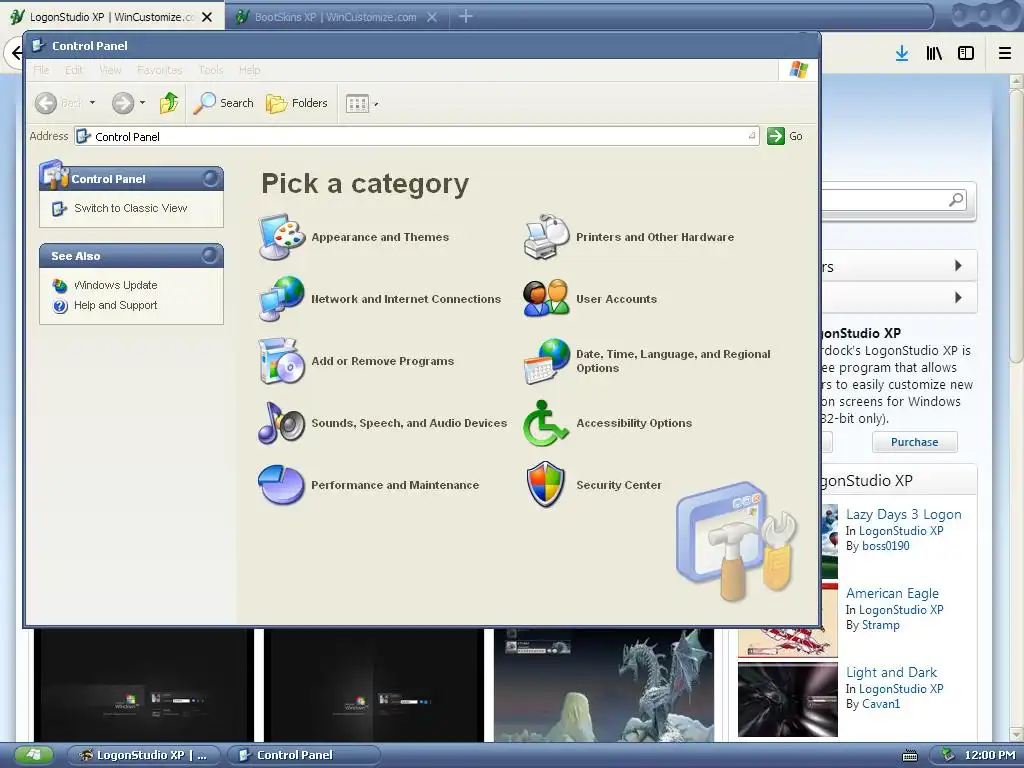Open Appearance and Themes category icon

point(281,236)
